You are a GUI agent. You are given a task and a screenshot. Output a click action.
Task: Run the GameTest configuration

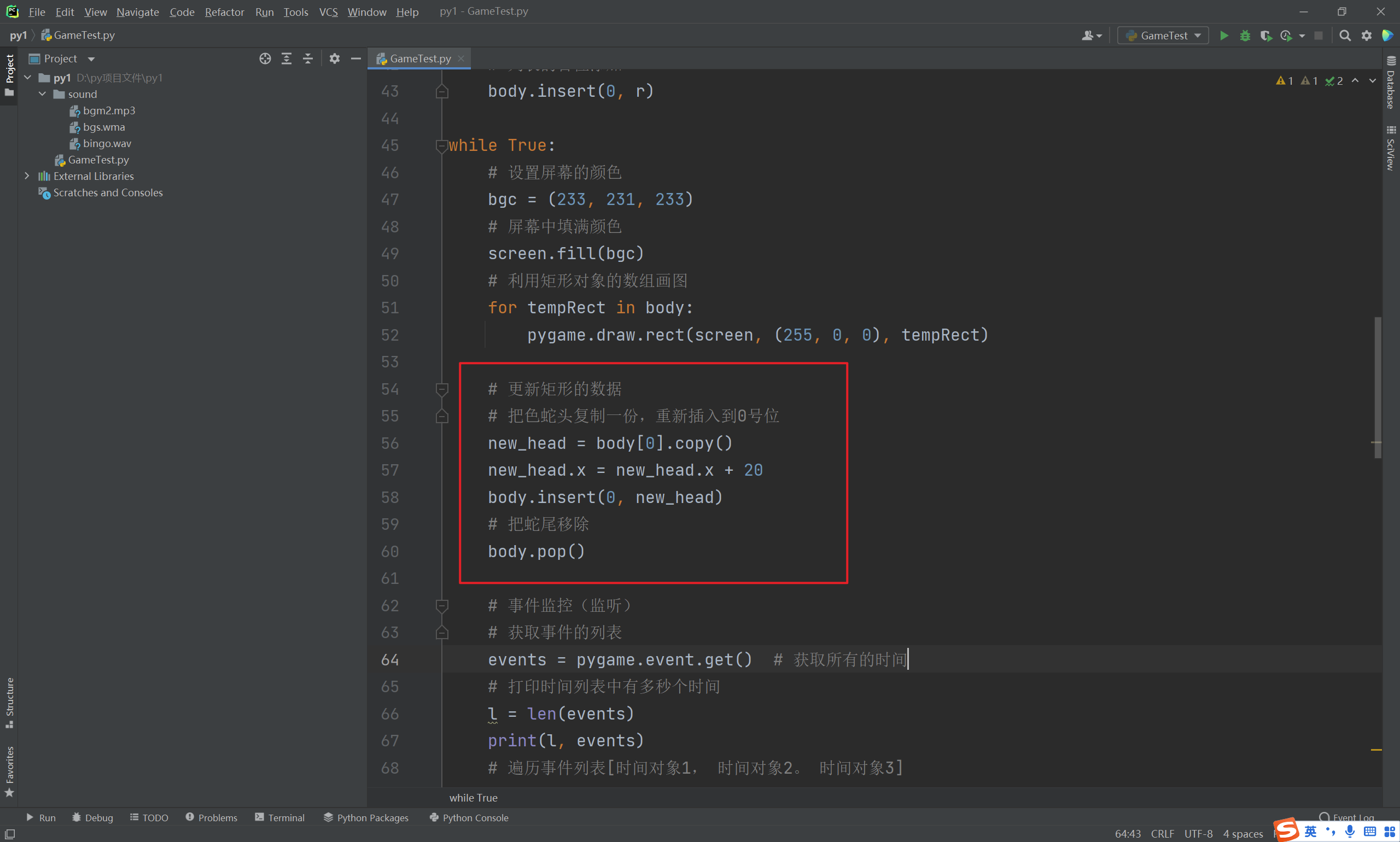pos(1223,36)
